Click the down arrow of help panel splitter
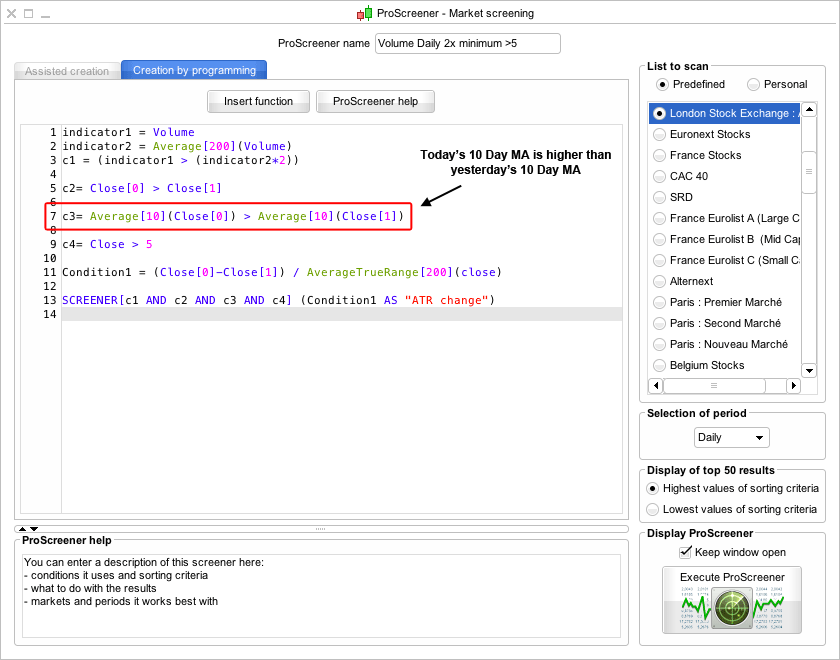The width and height of the screenshot is (840, 660). point(33,528)
